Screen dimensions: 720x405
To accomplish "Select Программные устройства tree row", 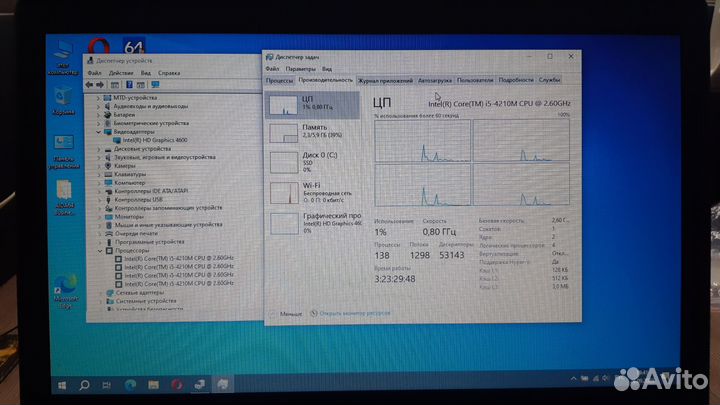I will (x=150, y=242).
